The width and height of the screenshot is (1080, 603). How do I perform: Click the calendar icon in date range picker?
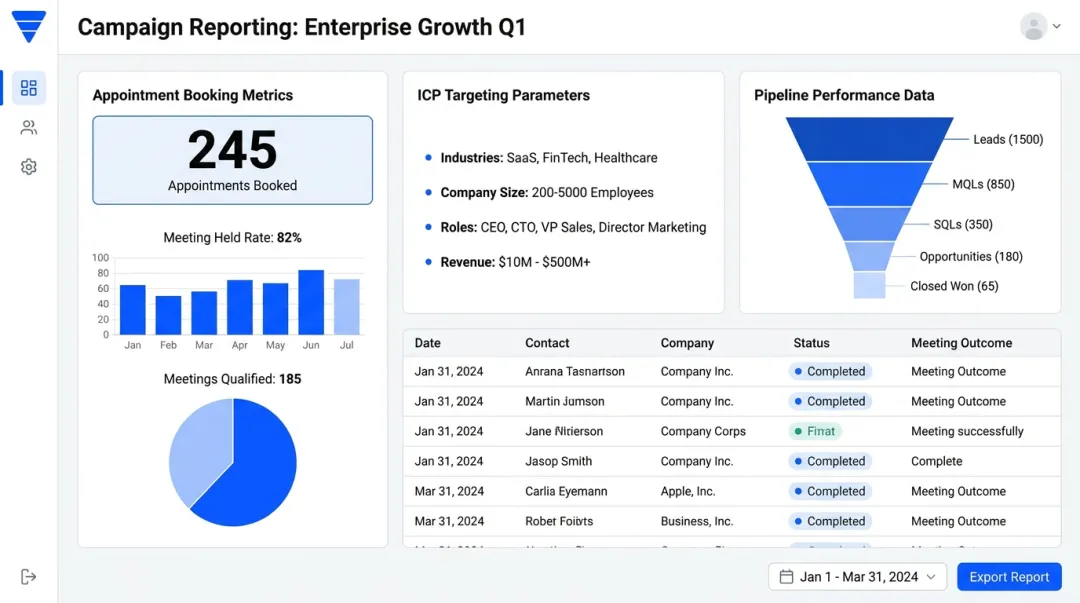(x=786, y=577)
